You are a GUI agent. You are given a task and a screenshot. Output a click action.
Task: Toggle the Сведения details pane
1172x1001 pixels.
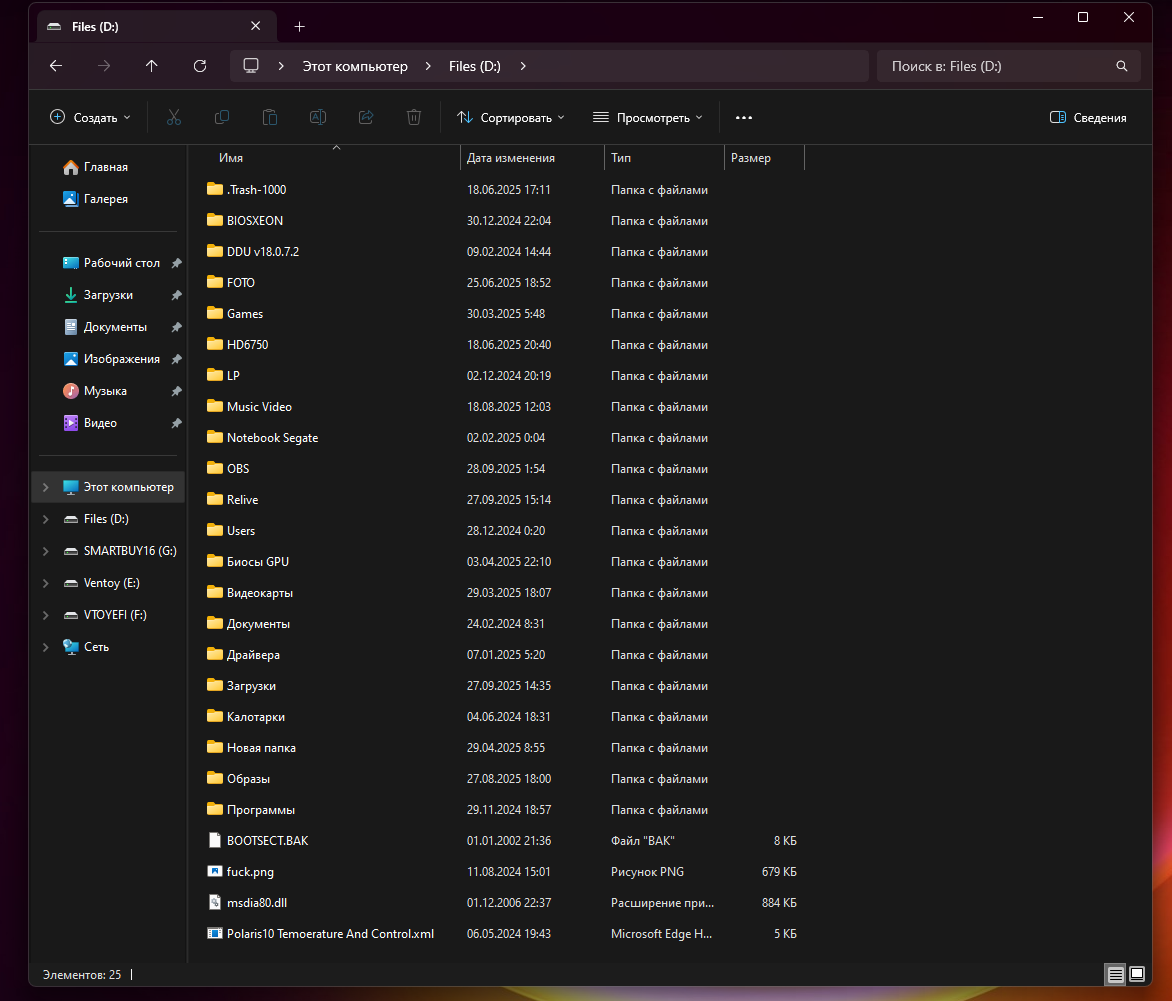1088,117
